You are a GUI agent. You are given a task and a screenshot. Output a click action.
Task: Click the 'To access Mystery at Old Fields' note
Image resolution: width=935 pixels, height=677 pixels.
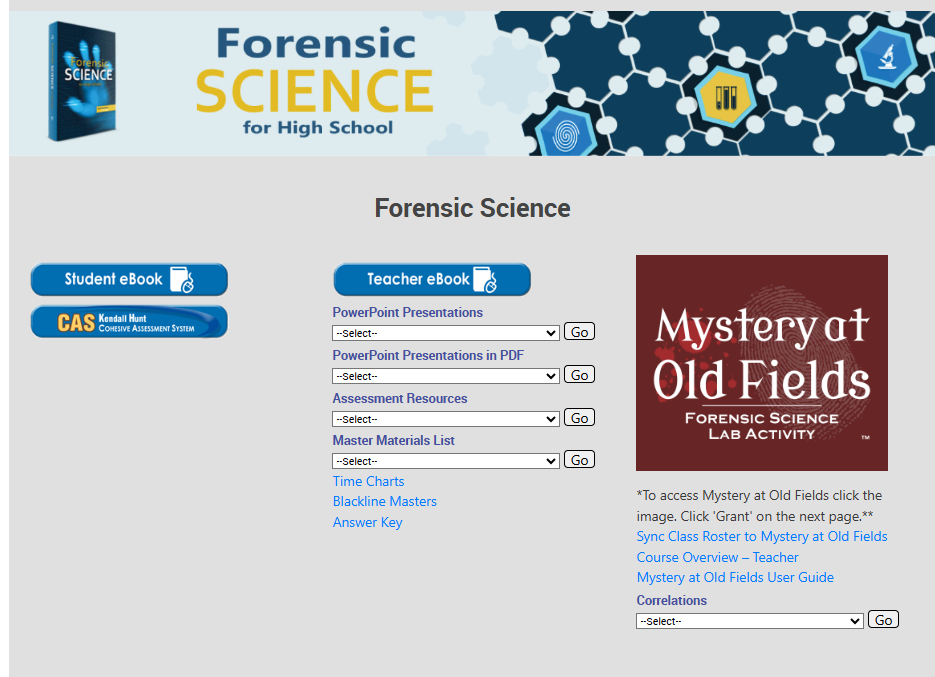(759, 506)
